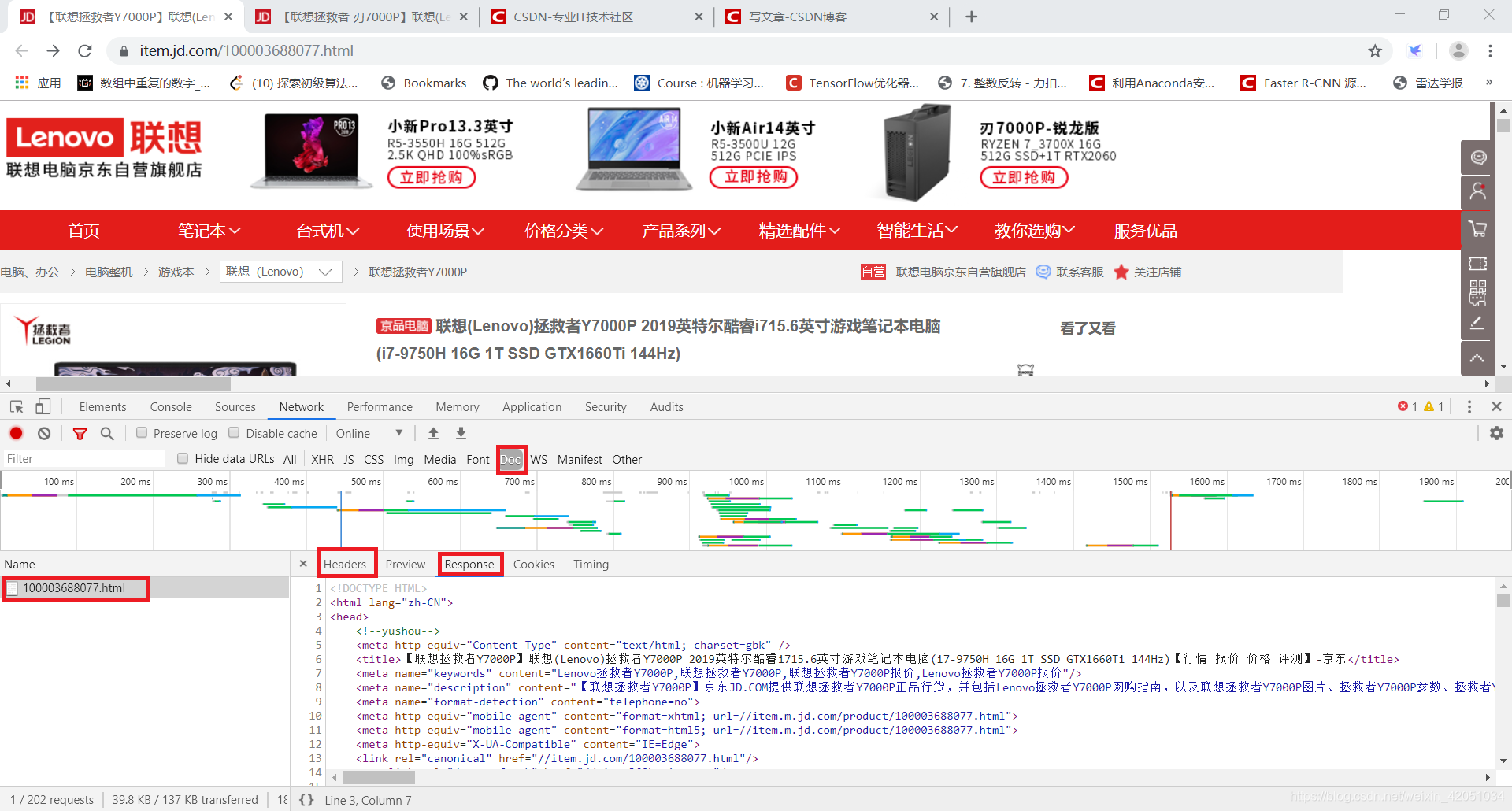
Task: Close the DevTools panel
Action: point(1496,406)
